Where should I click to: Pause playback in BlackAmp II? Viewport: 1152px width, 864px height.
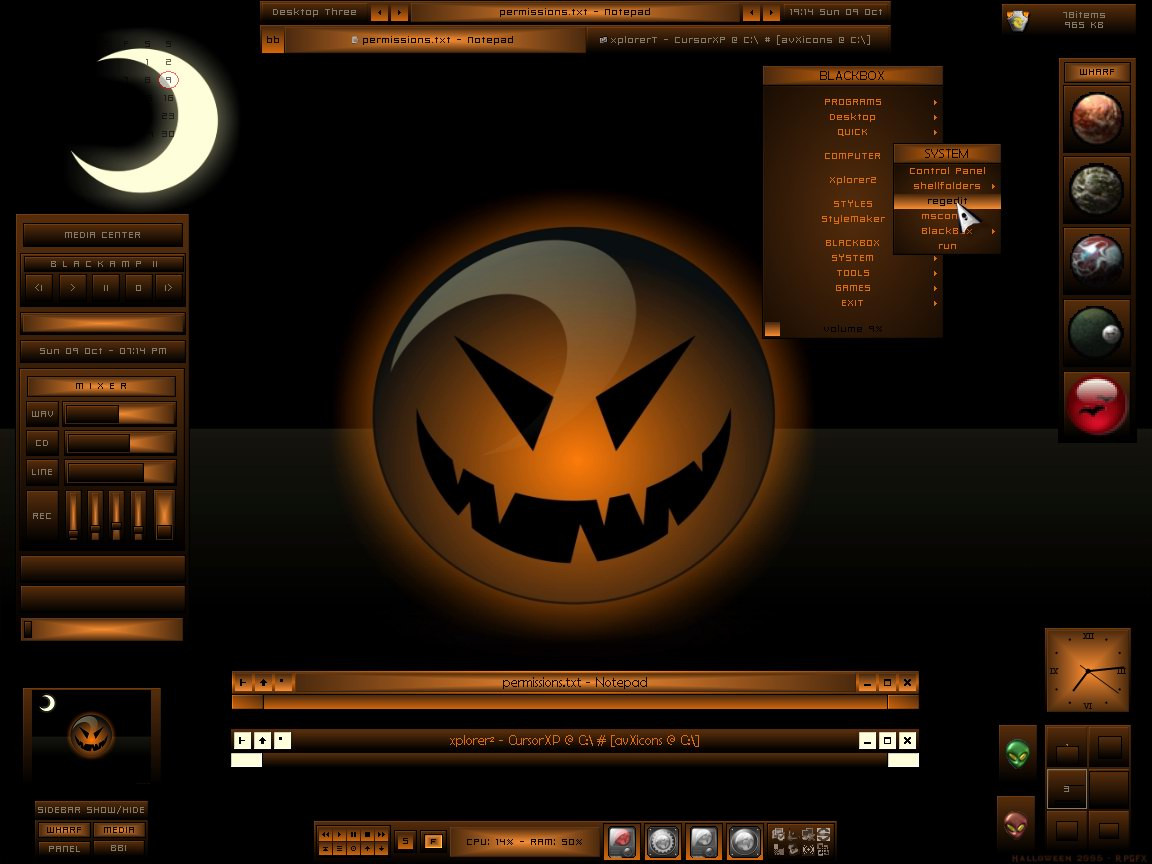coord(105,287)
